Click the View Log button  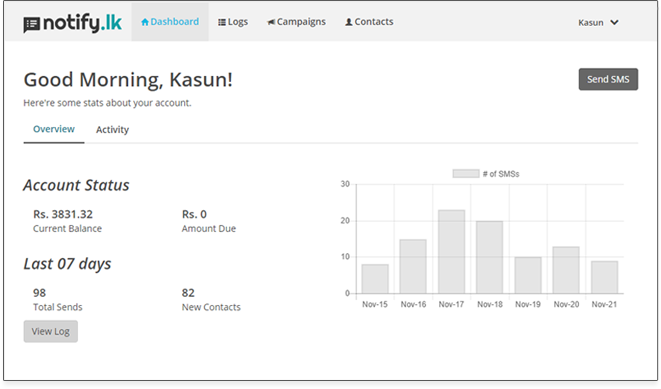tap(51, 331)
